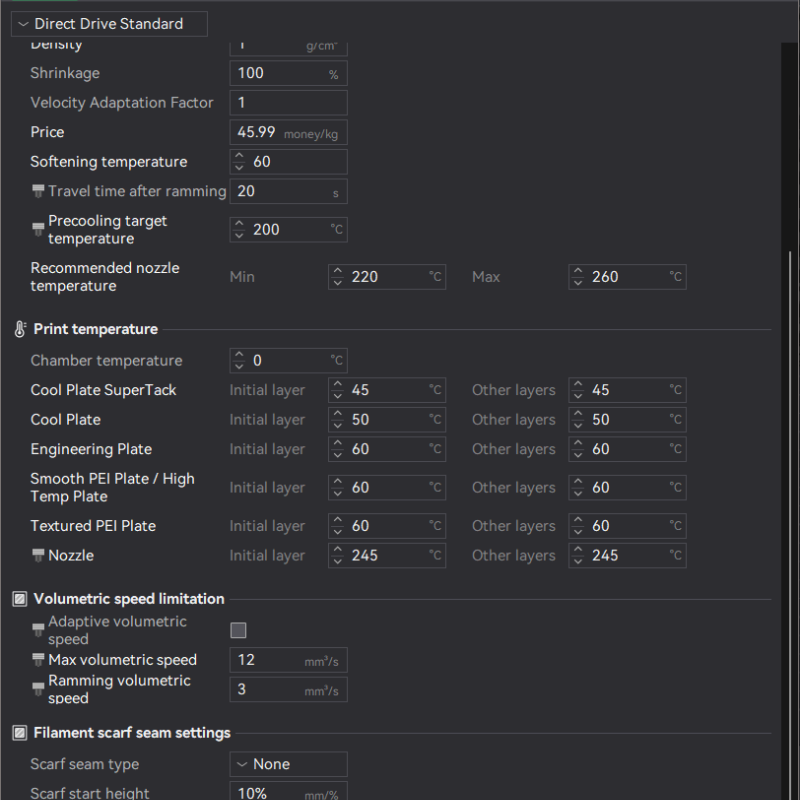This screenshot has height=800, width=800.
Task: Open the Scarf seam type dropdown
Action: [x=288, y=764]
